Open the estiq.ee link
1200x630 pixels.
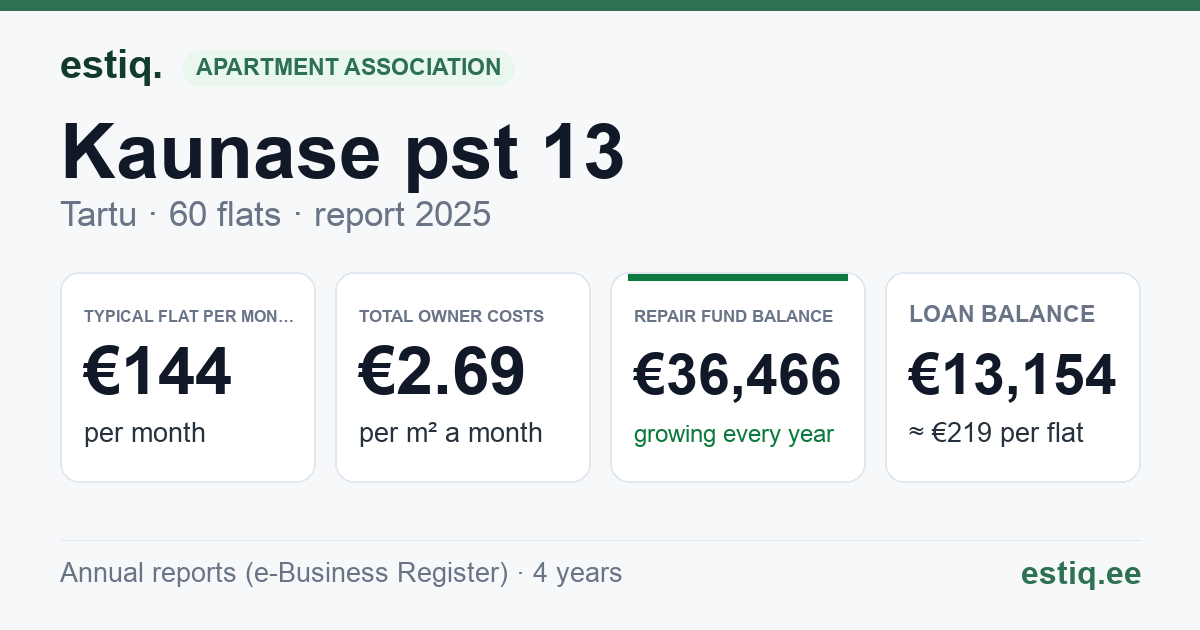tap(1081, 573)
